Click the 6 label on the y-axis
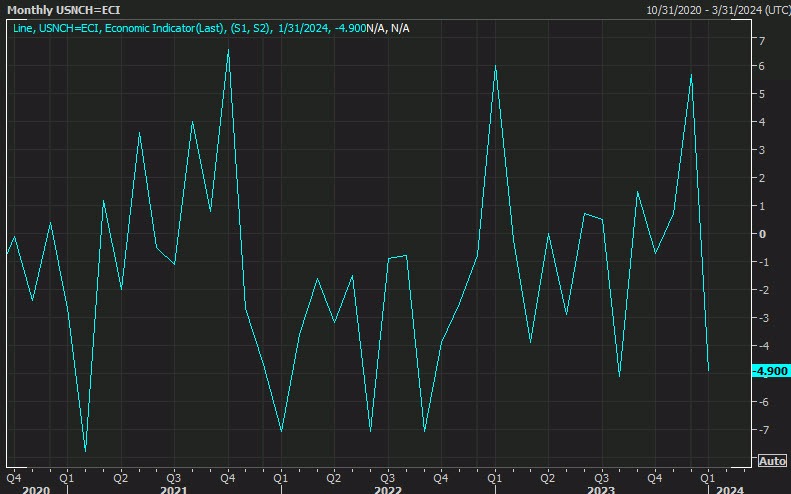 pos(762,66)
